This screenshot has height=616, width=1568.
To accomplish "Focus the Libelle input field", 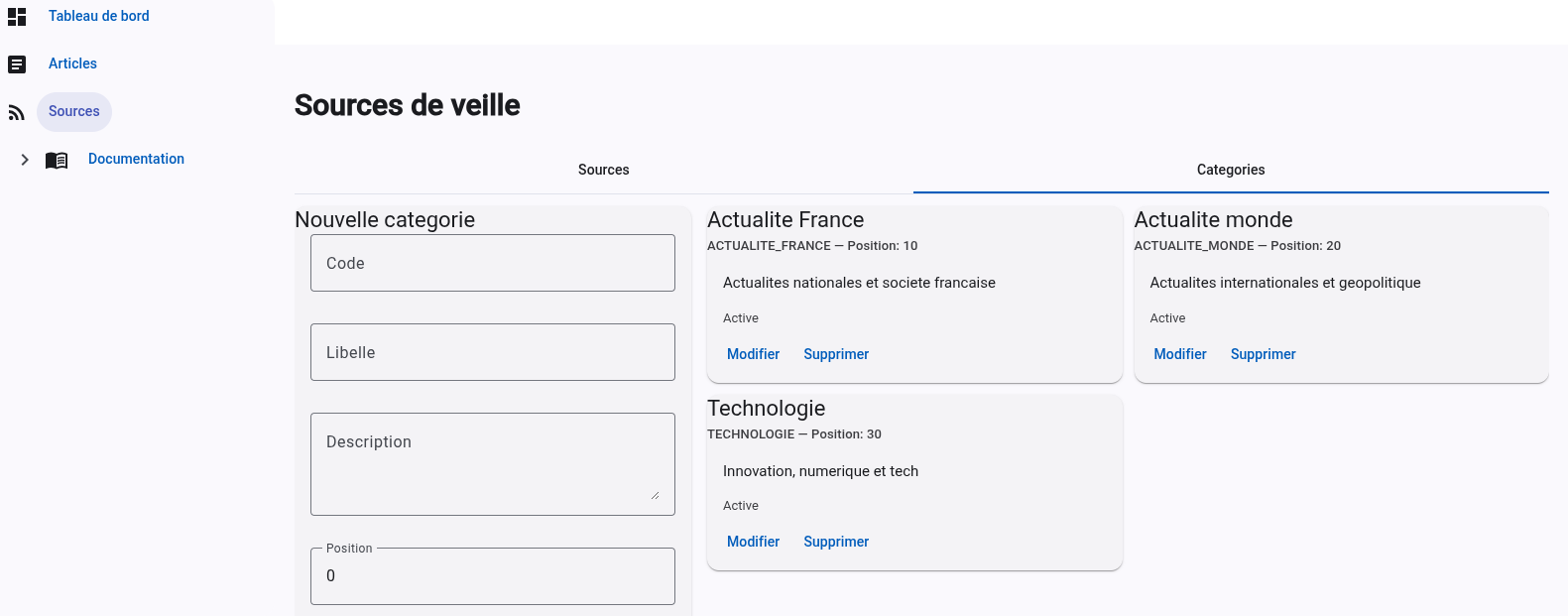I will 493,352.
